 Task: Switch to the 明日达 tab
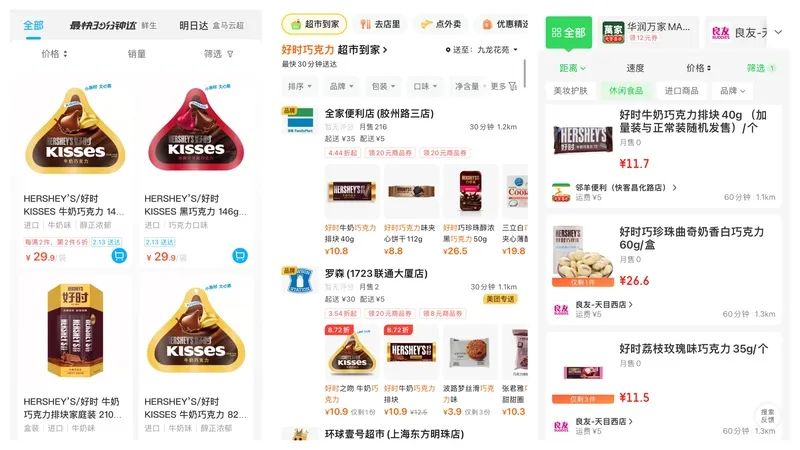194,26
